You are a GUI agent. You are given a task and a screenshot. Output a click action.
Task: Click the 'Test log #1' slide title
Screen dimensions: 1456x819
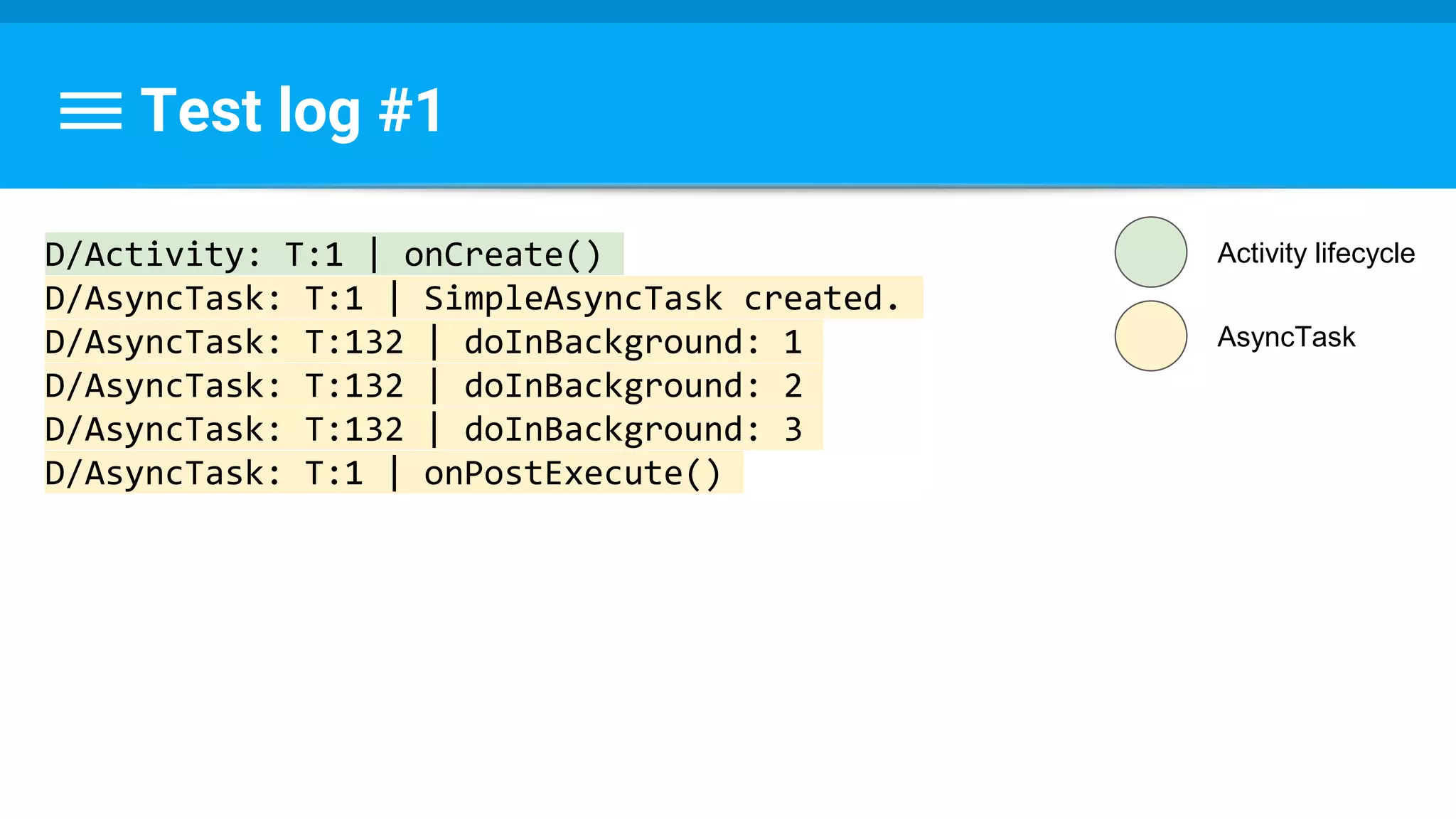[292, 111]
